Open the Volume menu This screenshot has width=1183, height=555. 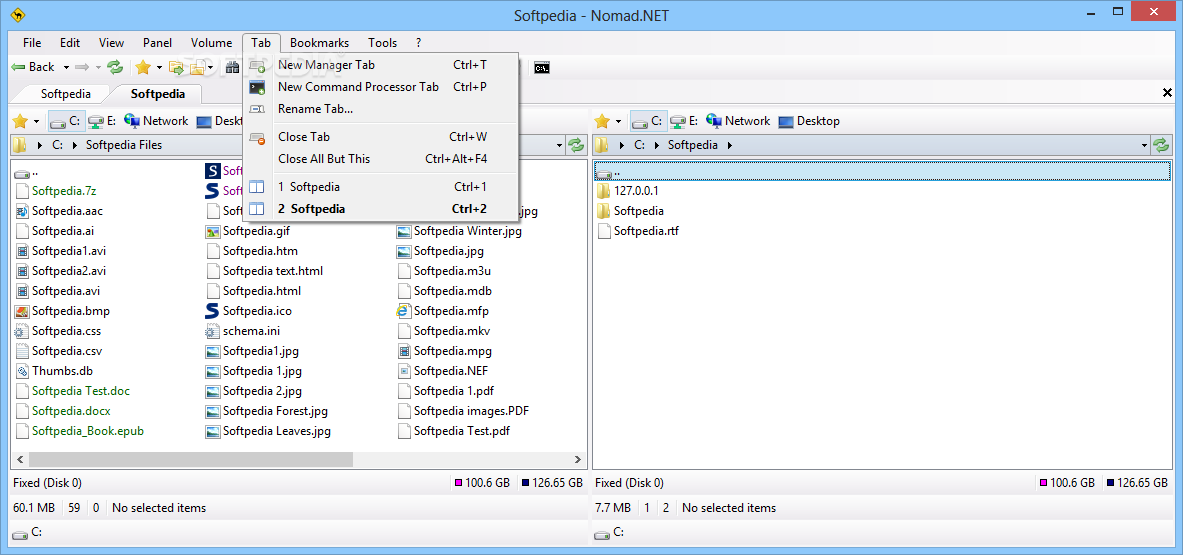211,43
